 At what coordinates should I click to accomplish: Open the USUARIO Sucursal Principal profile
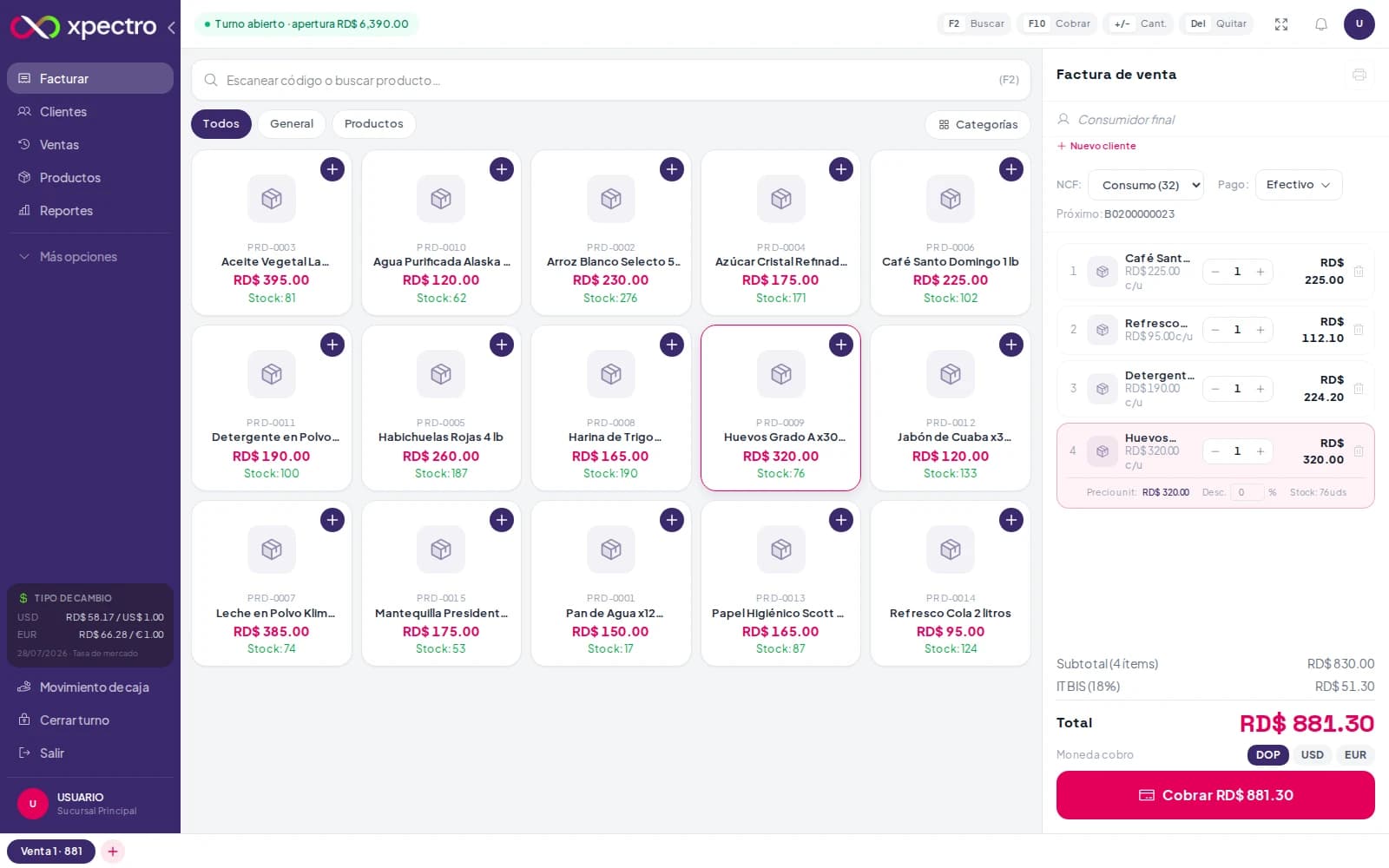tap(90, 804)
